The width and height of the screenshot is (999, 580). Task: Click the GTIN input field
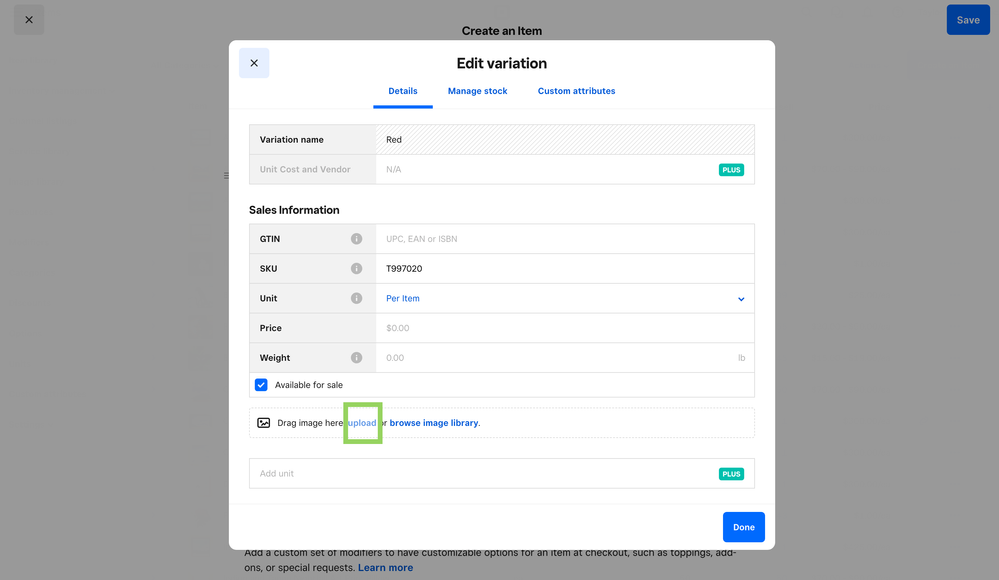pyautogui.click(x=565, y=239)
